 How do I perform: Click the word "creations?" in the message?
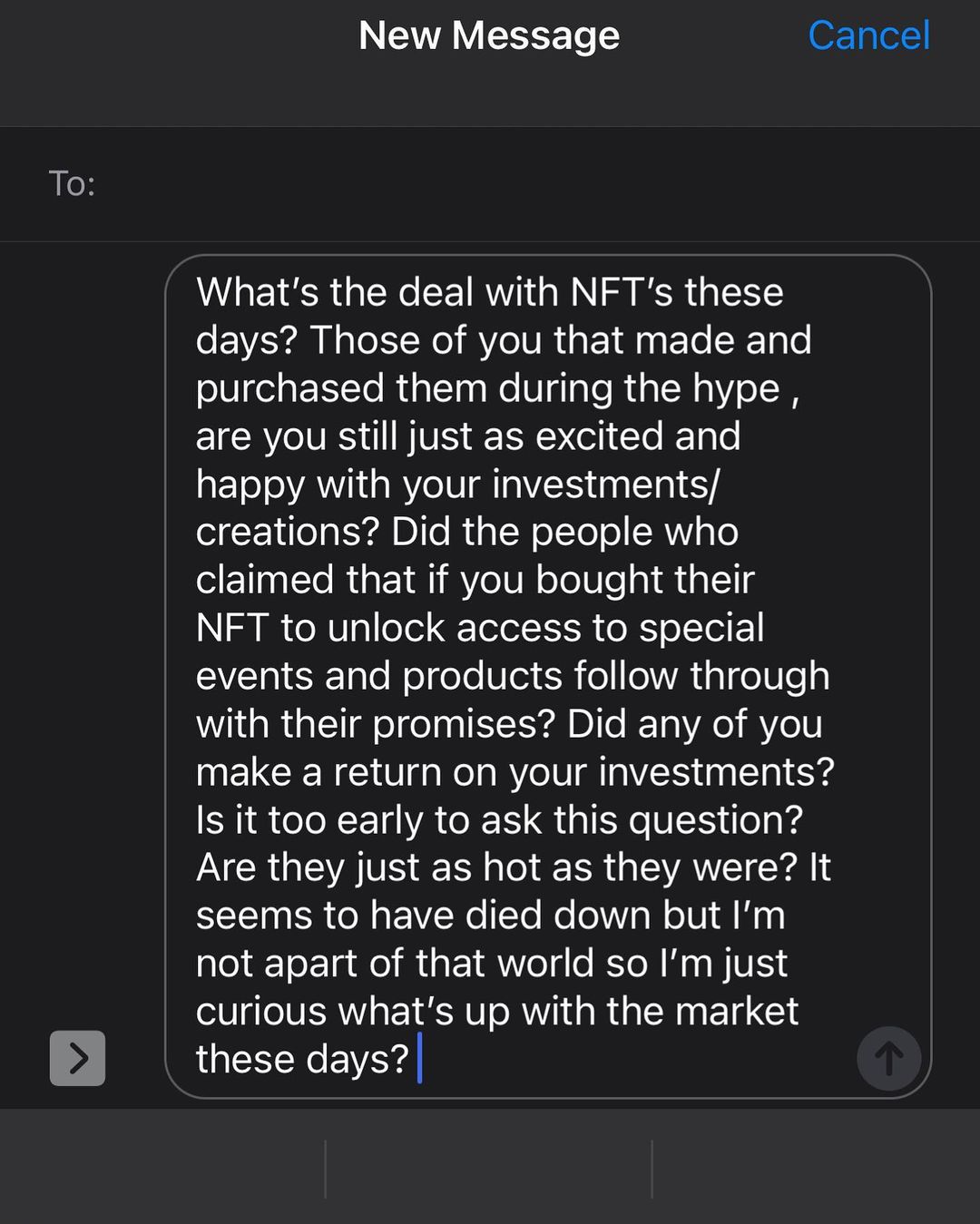(x=287, y=533)
